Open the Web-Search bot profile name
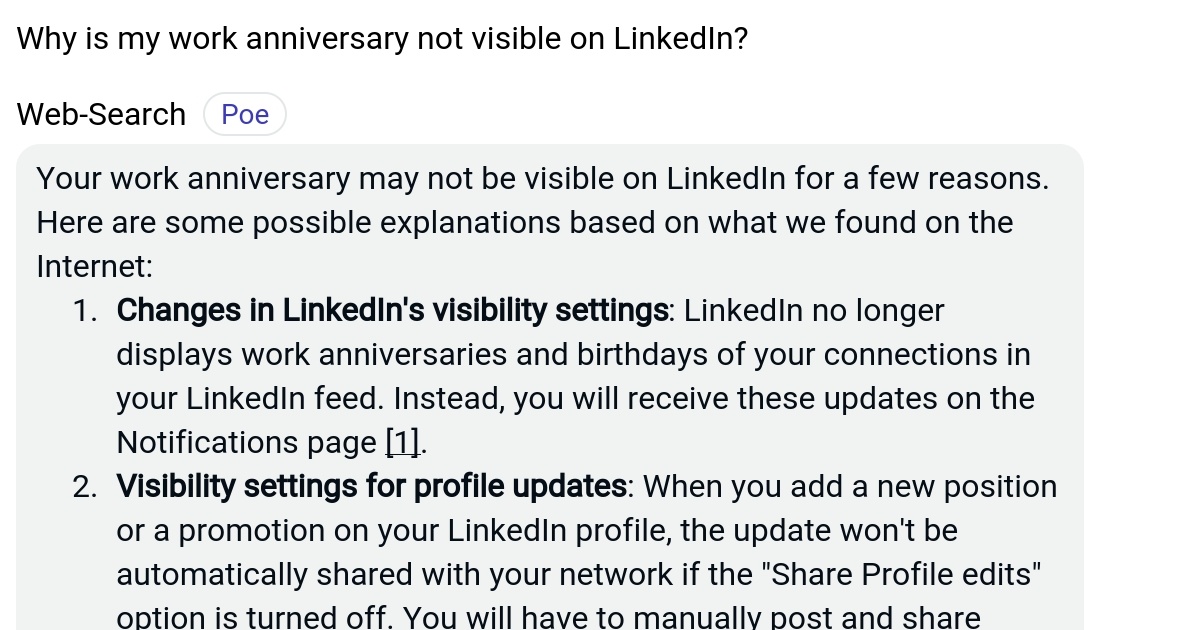This screenshot has width=1200, height=630. coord(100,113)
